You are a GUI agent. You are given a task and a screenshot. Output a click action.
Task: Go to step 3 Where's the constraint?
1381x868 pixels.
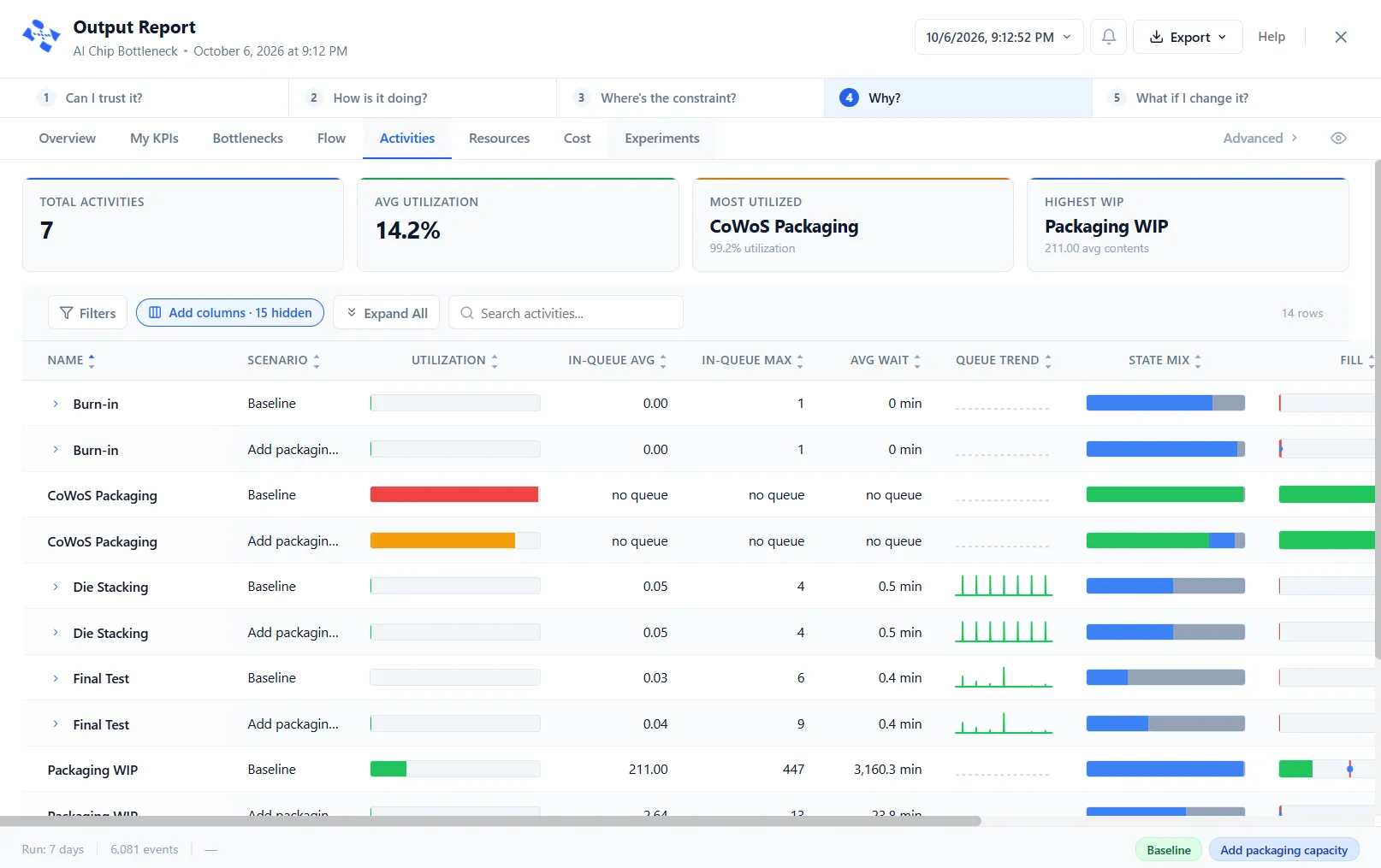coord(690,97)
